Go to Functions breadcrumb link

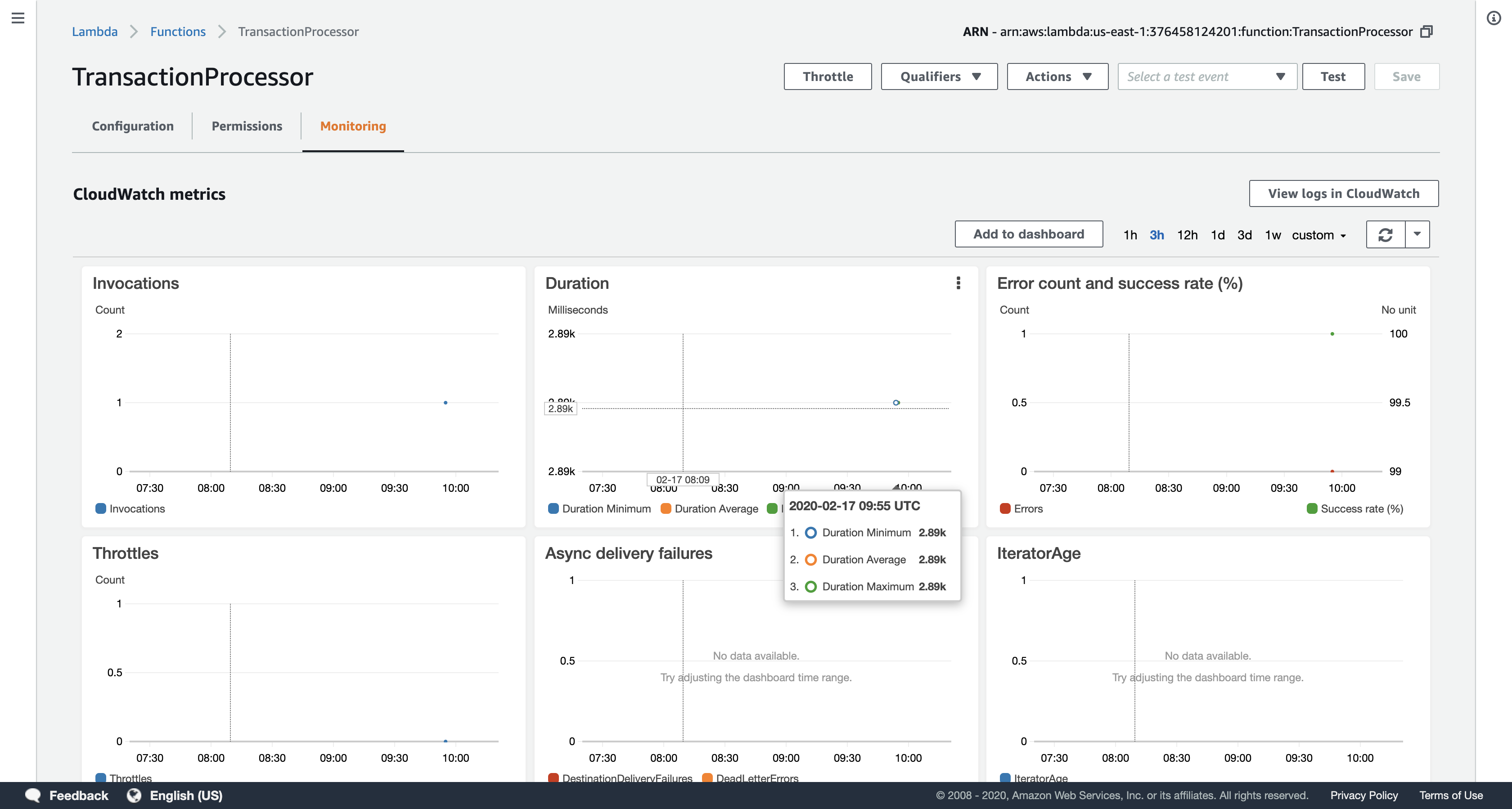[178, 31]
